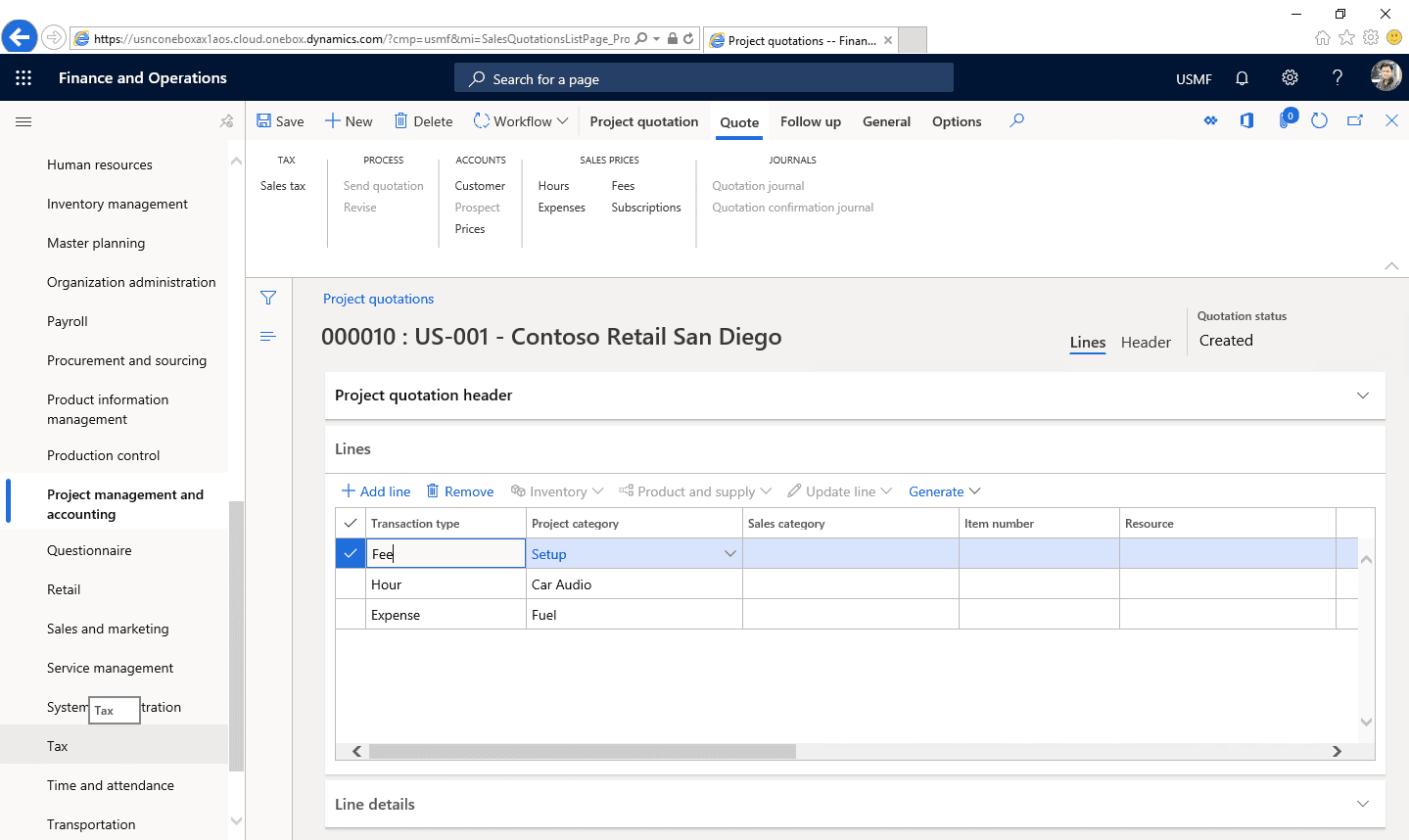Toggle select-all checkmark in grid header
The image size is (1409, 840).
(x=351, y=523)
